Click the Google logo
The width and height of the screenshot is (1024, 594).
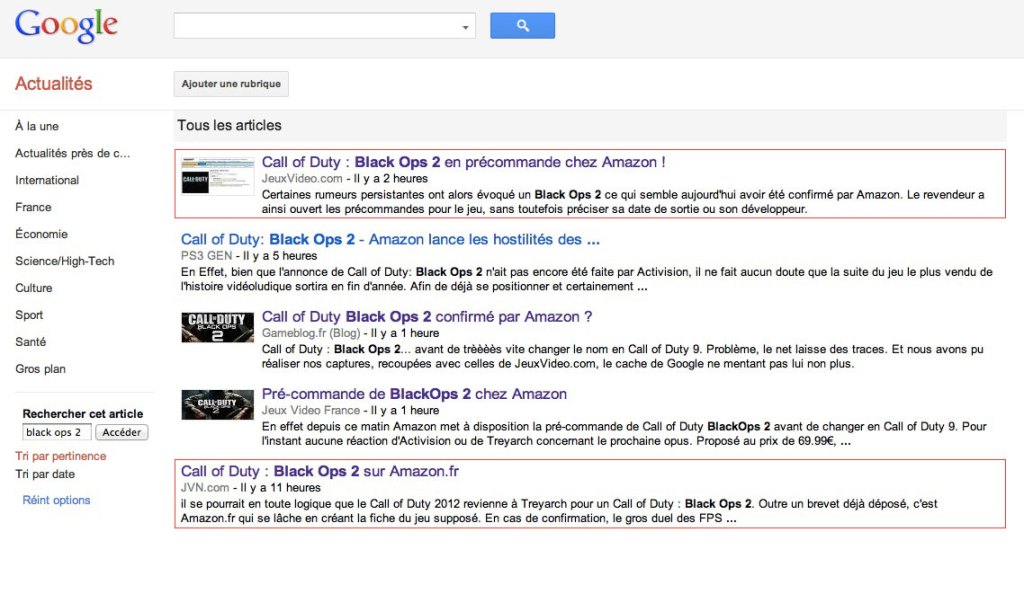(66, 26)
